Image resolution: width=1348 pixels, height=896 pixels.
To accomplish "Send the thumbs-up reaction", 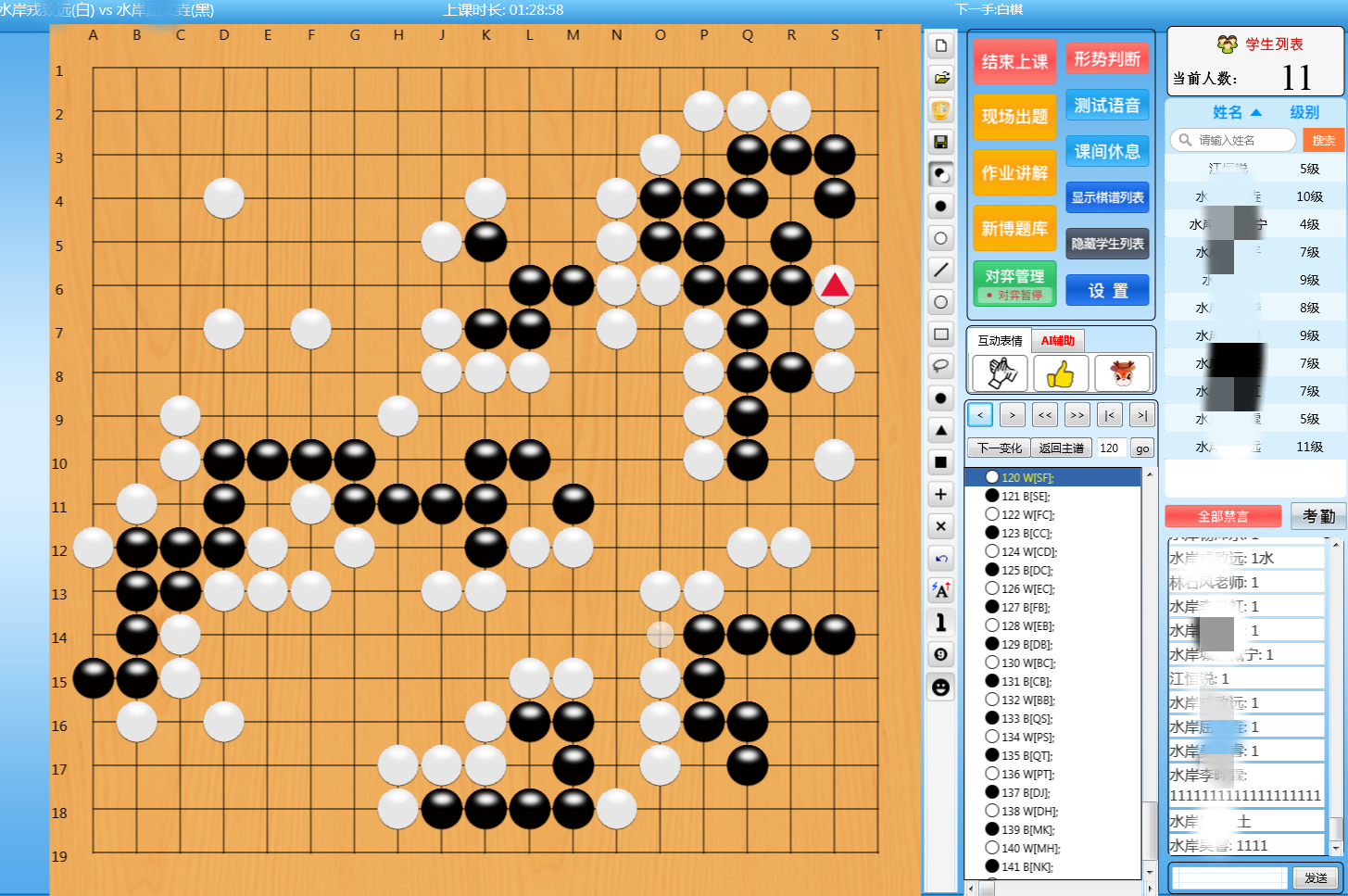I will point(1060,373).
